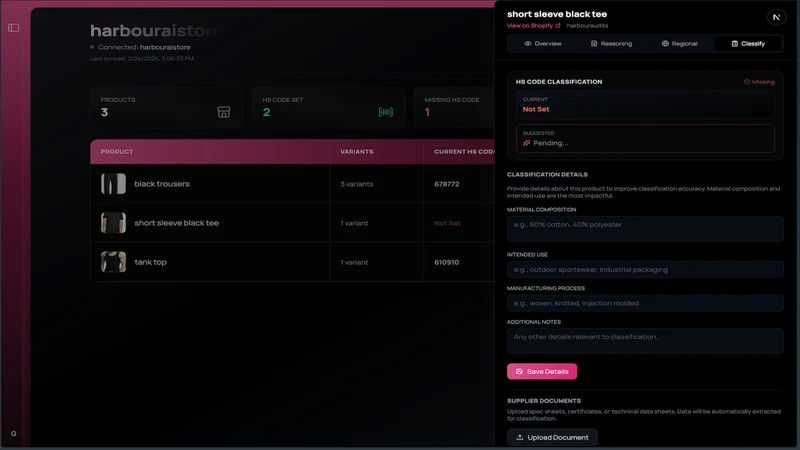Focus the Additional Notes field
Image resolution: width=800 pixels, height=450 pixels.
(645, 341)
